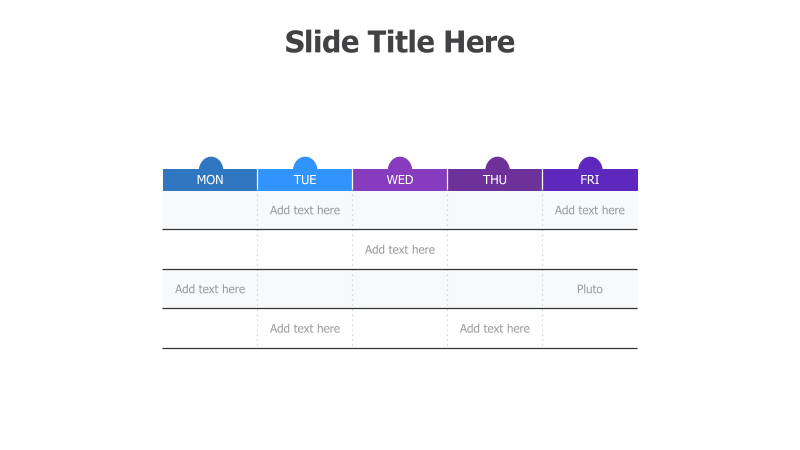Click the Pluto cell under FRI
The height and width of the screenshot is (450, 800).
pos(590,289)
